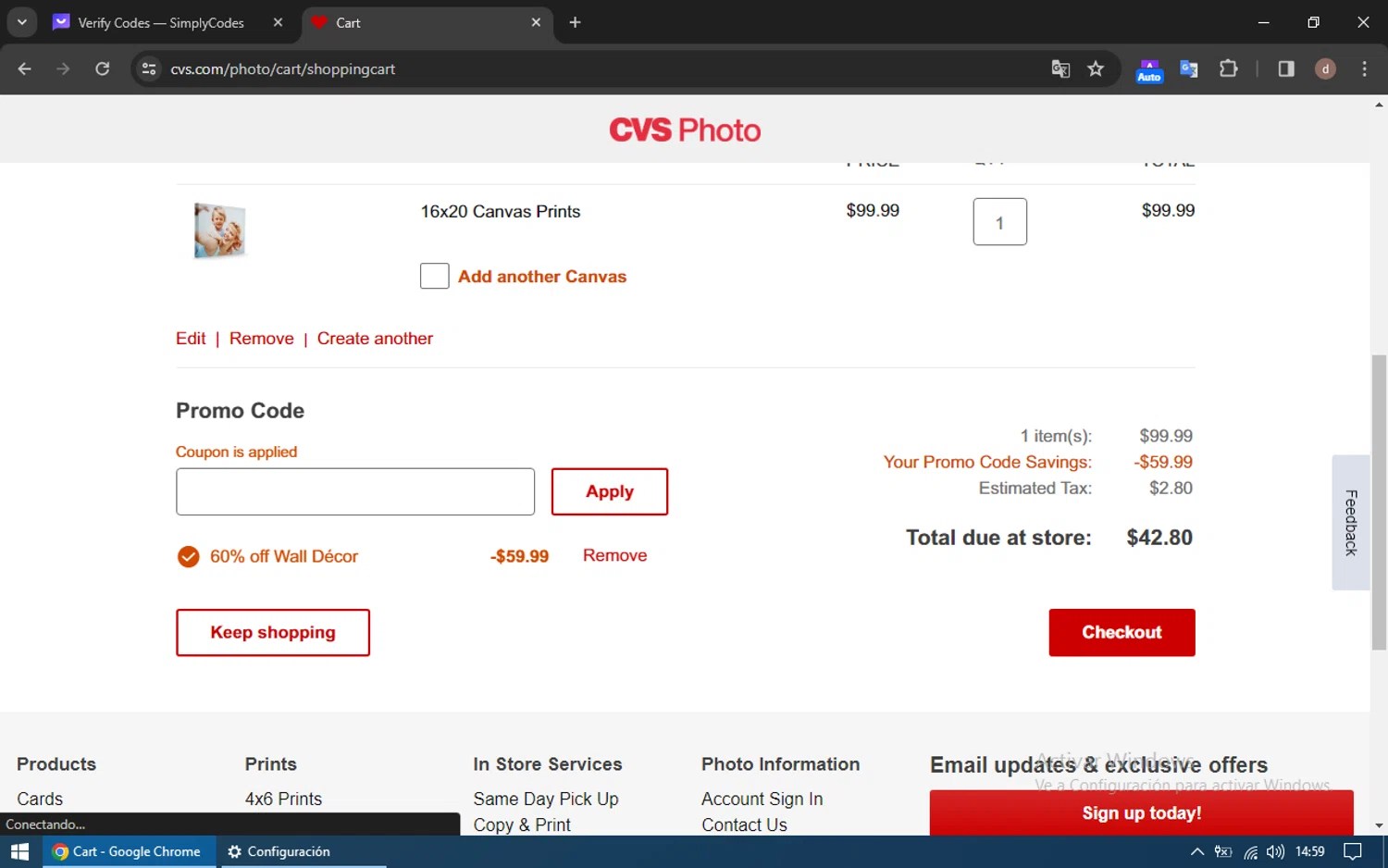Click the Products footer heading
Image resolution: width=1388 pixels, height=868 pixels.
56,764
